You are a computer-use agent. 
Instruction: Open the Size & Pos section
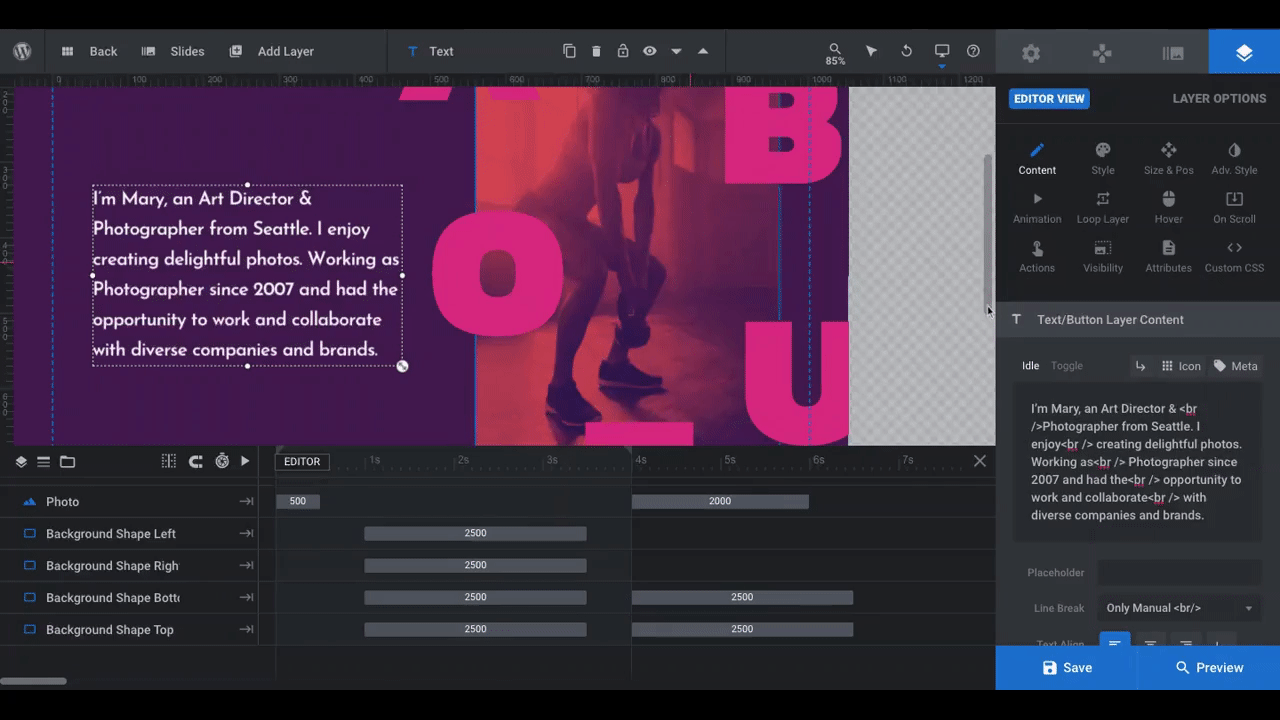pos(1169,159)
